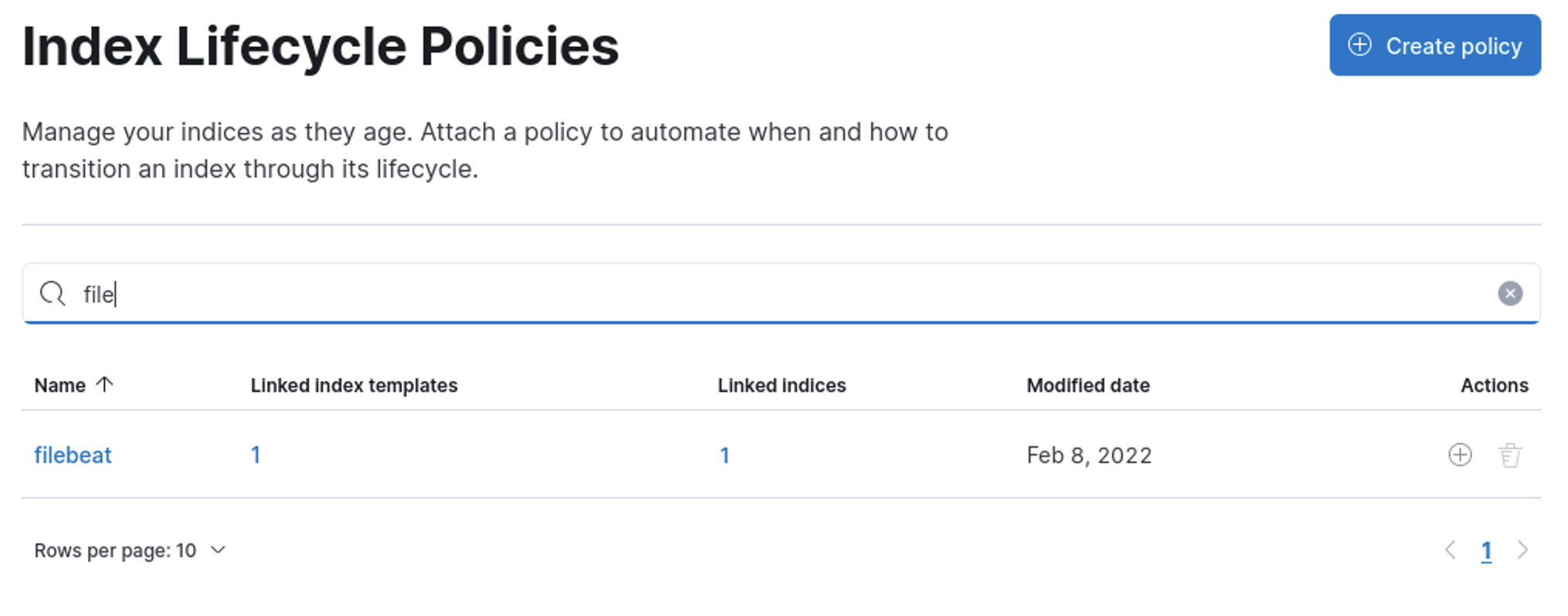Screen dimensions: 1568x616
Task: Clear the search text with the X icon
Action: click(1510, 293)
